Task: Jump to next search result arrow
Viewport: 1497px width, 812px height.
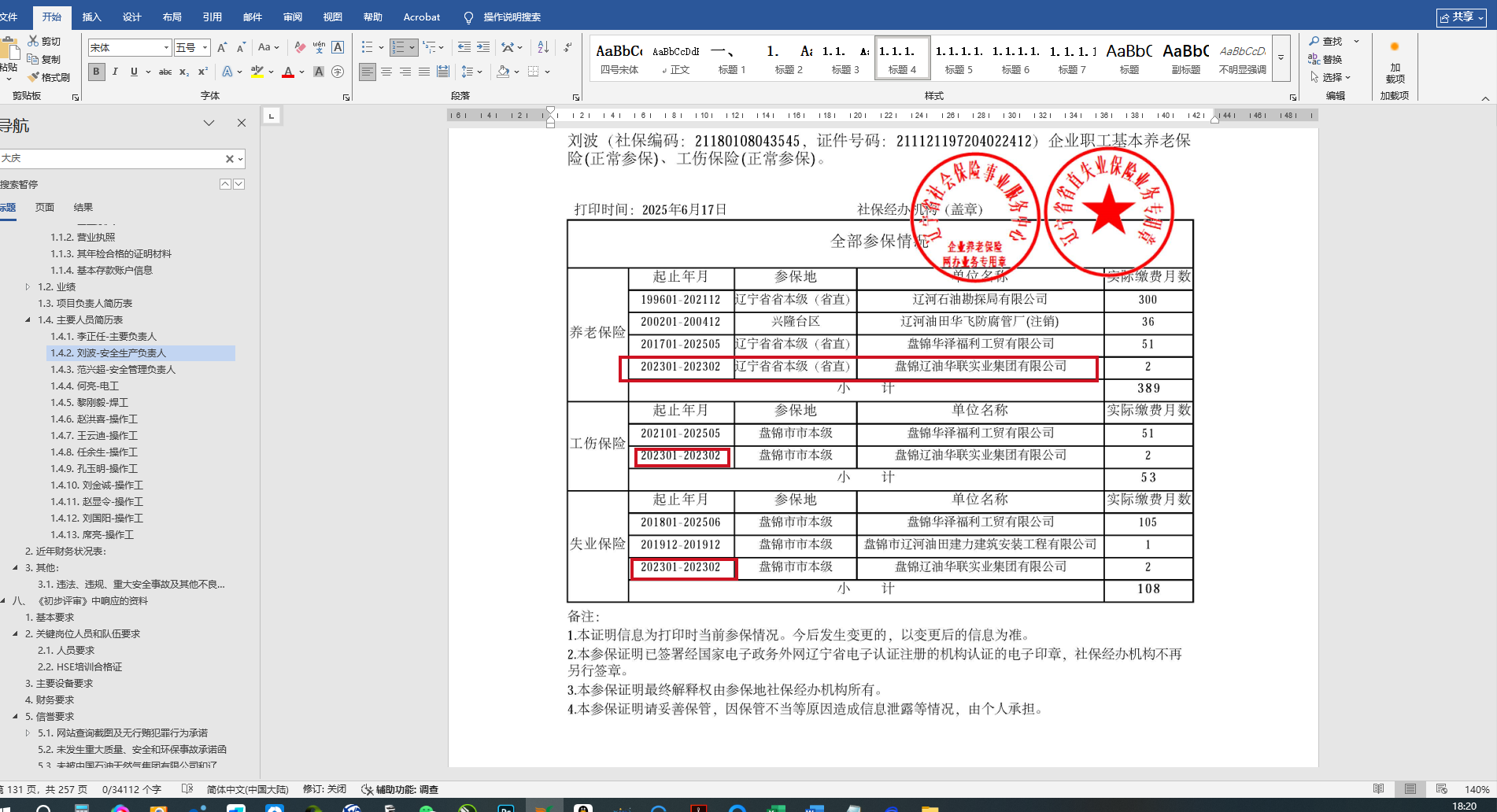Action: [x=239, y=184]
